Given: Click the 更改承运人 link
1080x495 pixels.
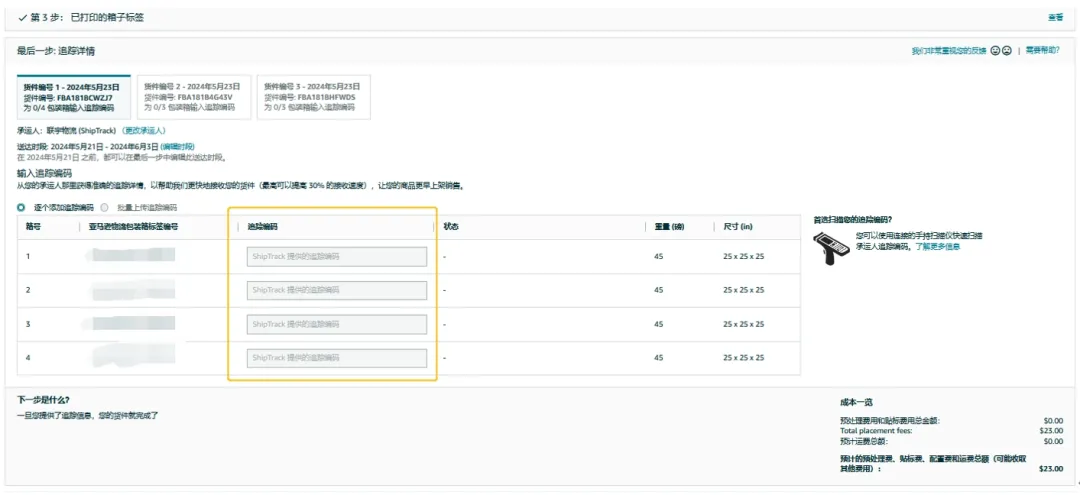Looking at the screenshot, I should (144, 131).
